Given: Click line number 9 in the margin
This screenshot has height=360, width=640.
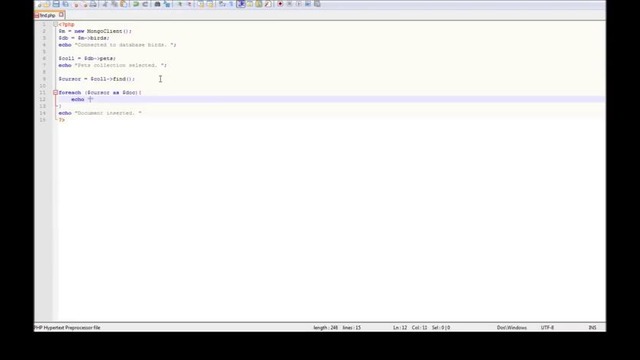Looking at the screenshot, I should point(44,79).
